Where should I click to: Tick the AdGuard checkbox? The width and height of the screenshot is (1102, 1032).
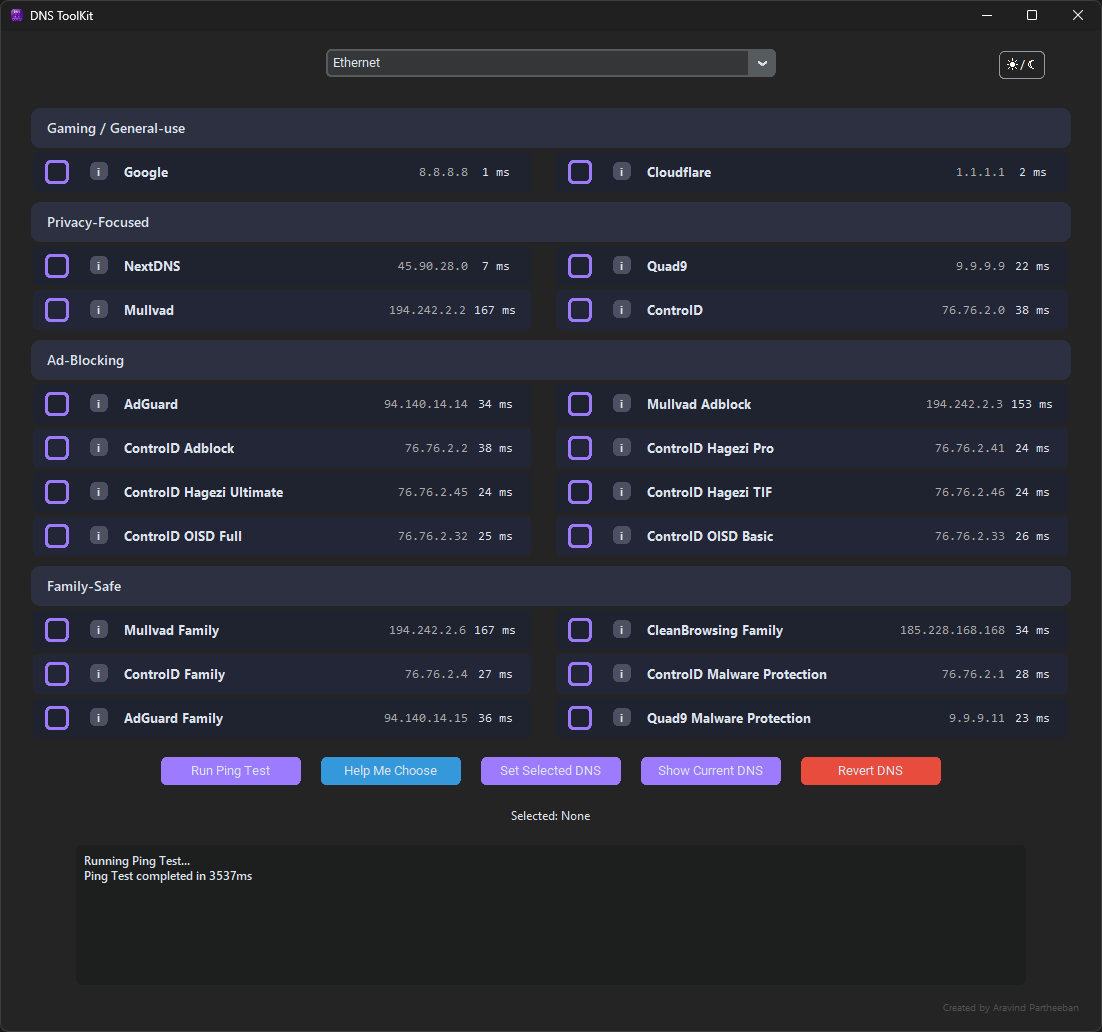click(57, 404)
